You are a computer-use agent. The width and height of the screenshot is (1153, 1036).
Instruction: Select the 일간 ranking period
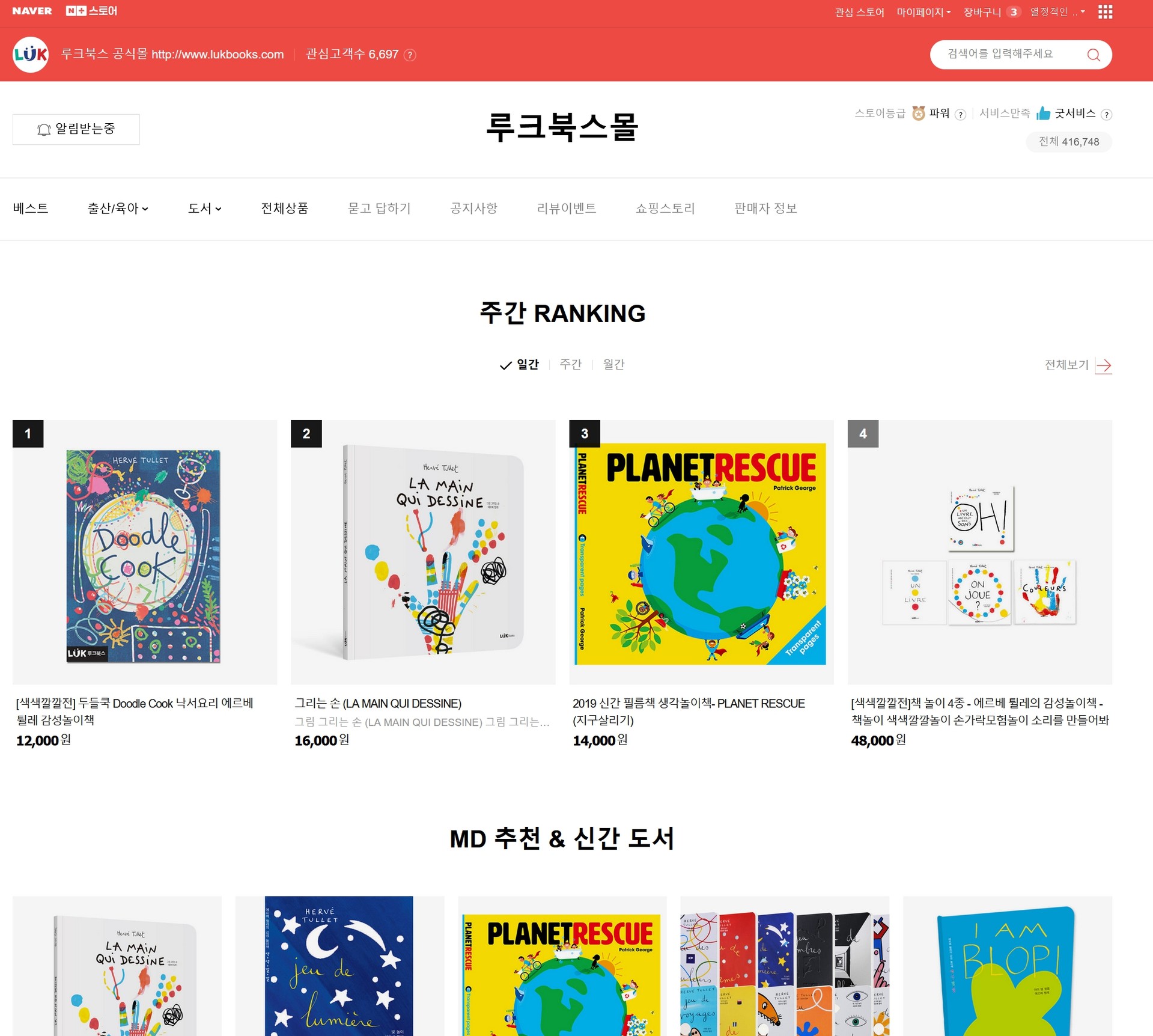click(x=520, y=364)
